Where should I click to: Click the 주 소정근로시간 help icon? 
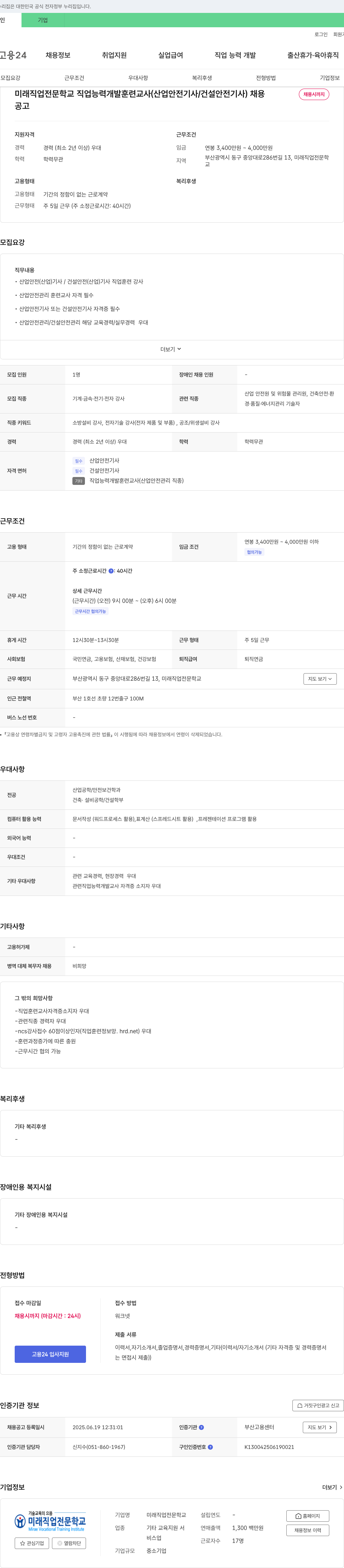coord(111,571)
